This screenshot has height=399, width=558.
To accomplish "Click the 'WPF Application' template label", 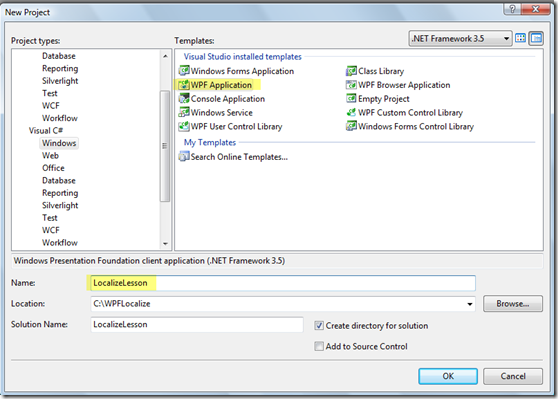I will tap(221, 85).
